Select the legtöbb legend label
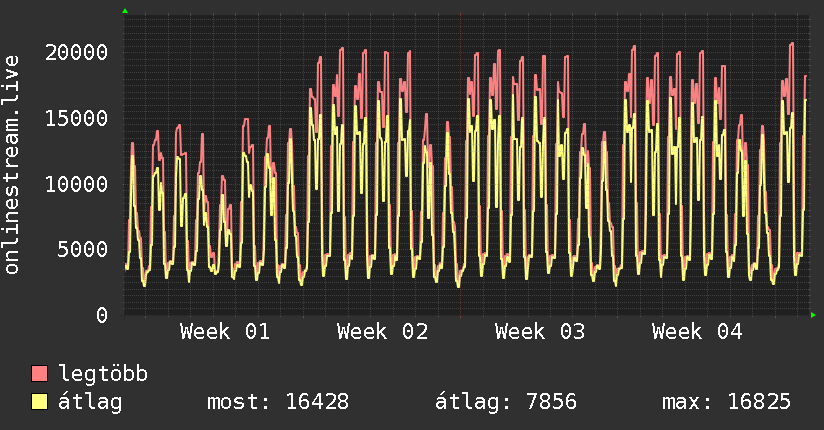 coord(103,374)
